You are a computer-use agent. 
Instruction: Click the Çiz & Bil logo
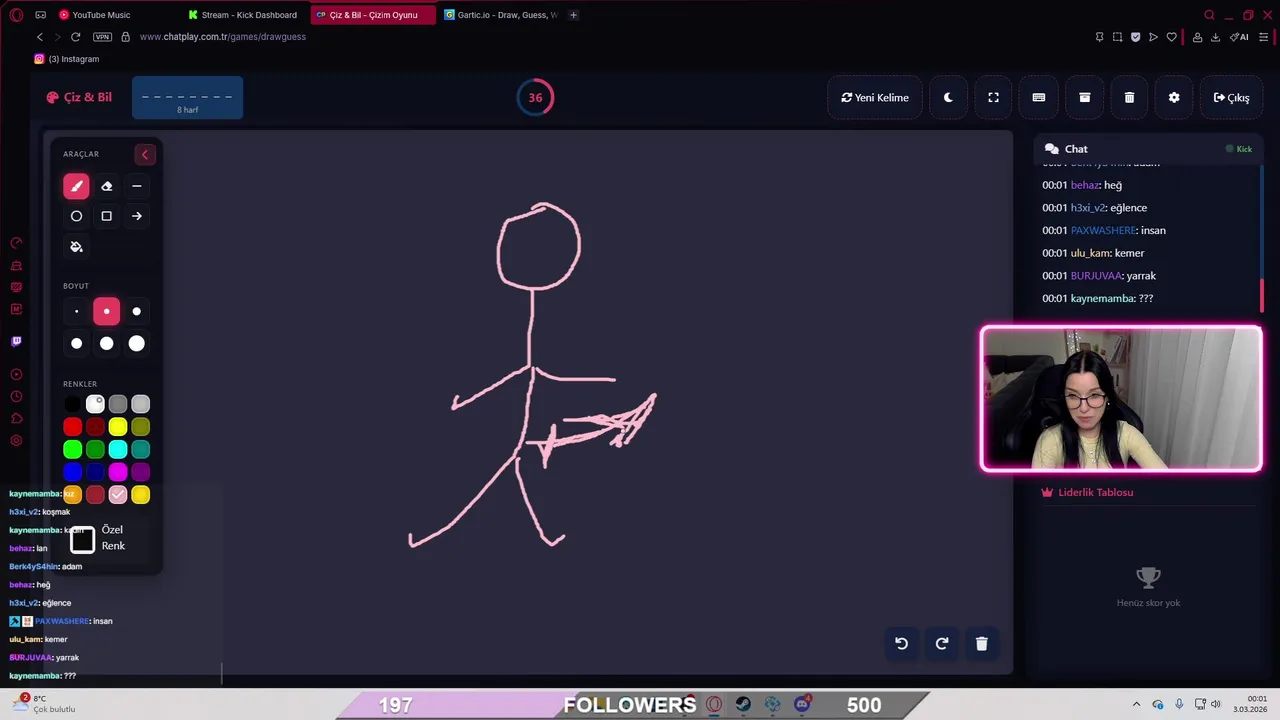(79, 97)
